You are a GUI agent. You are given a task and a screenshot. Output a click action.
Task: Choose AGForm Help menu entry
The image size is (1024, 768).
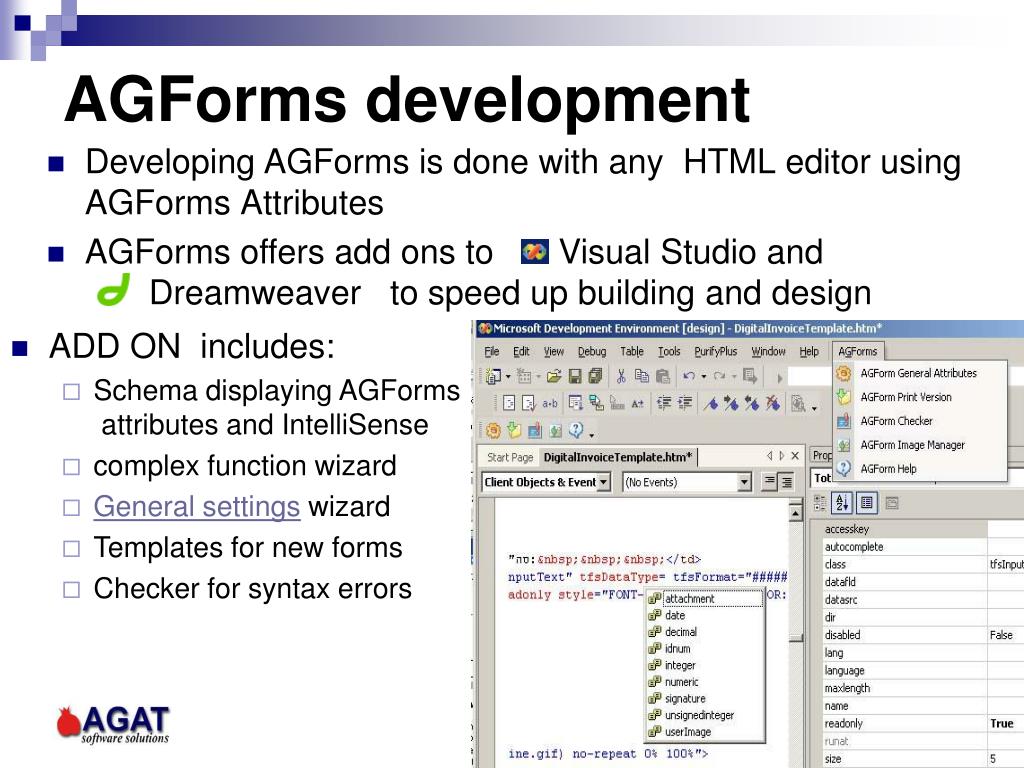(x=920, y=469)
